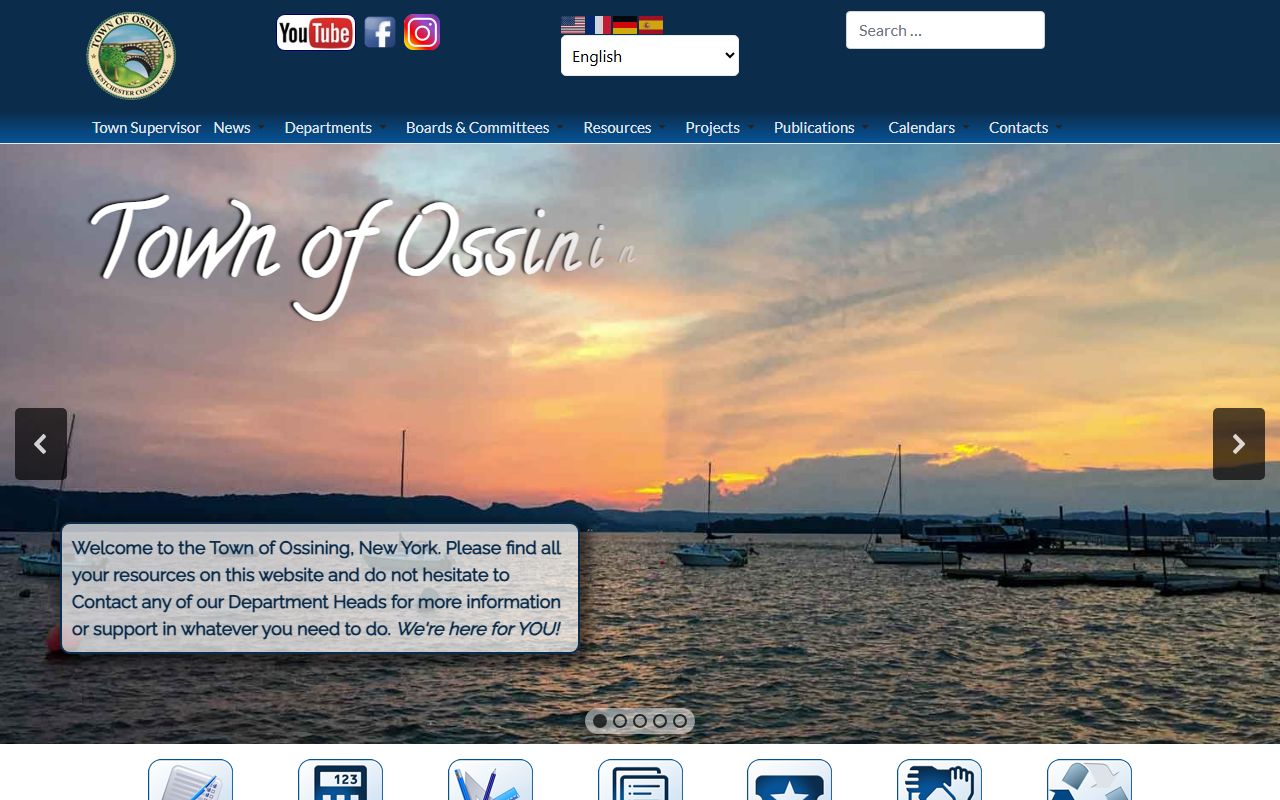This screenshot has width=1280, height=800.
Task: Click into the Search field
Action: coord(945,30)
